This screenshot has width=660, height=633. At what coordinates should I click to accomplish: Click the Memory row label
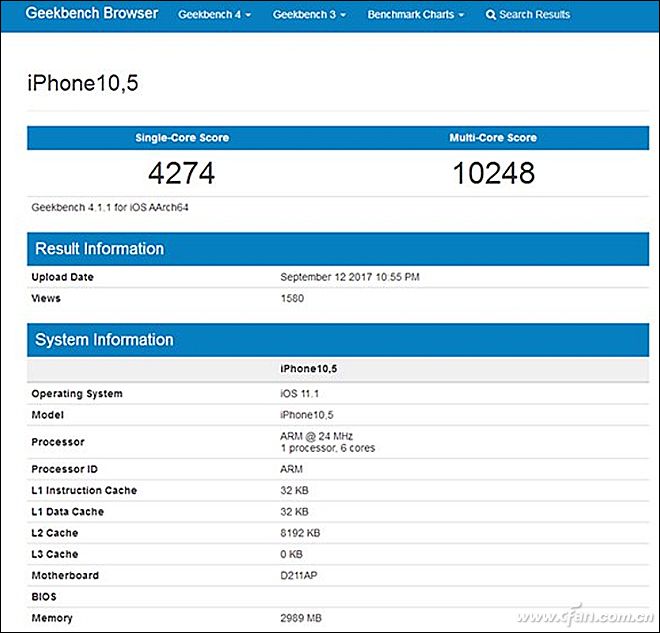(52, 618)
